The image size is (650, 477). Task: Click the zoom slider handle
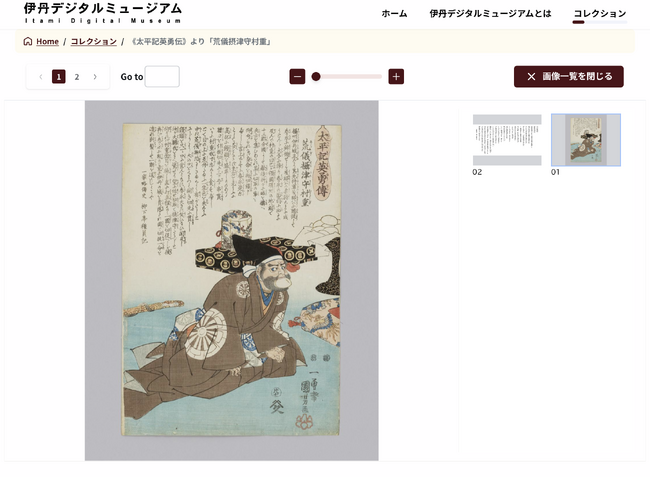point(316,77)
